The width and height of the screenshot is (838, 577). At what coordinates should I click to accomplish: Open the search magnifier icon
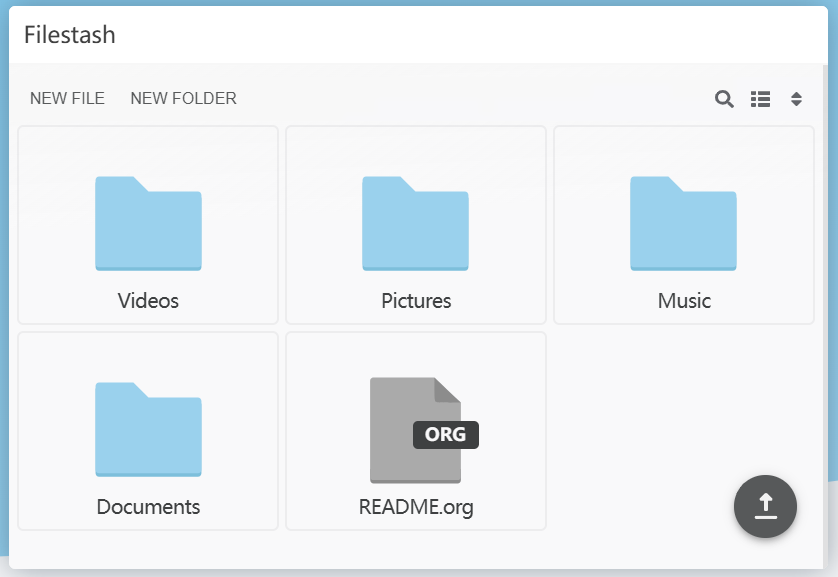coord(724,99)
